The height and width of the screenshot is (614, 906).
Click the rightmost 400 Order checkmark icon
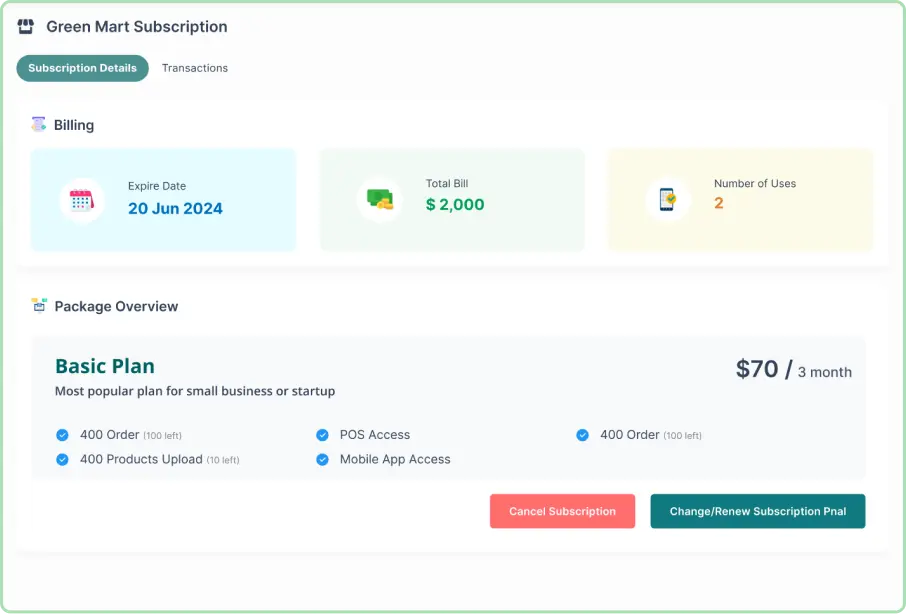pyautogui.click(x=582, y=435)
